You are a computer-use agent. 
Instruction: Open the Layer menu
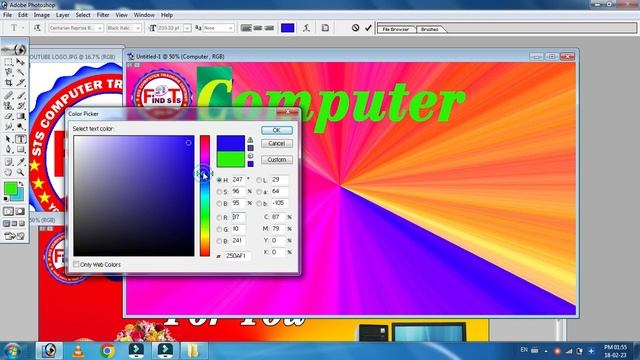point(62,15)
